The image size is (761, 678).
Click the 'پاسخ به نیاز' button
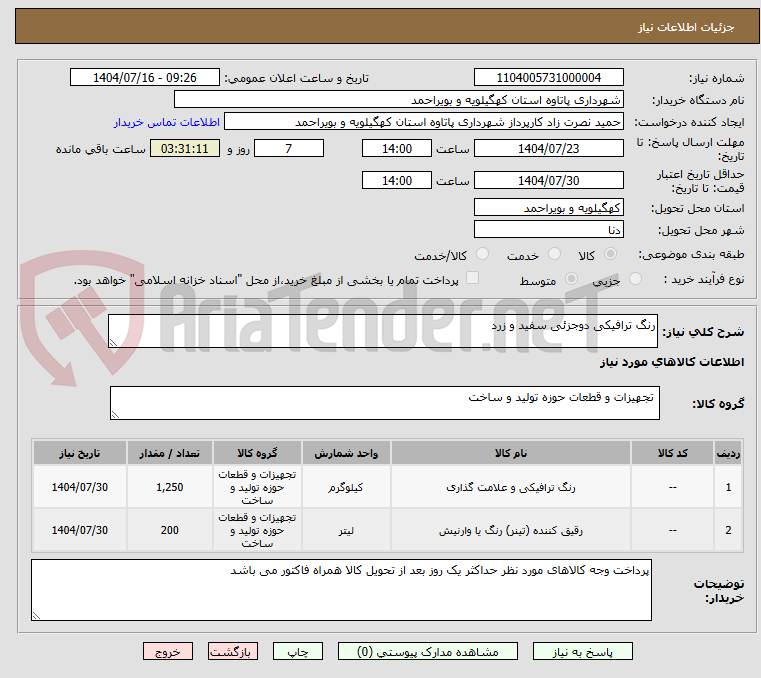[x=582, y=651]
